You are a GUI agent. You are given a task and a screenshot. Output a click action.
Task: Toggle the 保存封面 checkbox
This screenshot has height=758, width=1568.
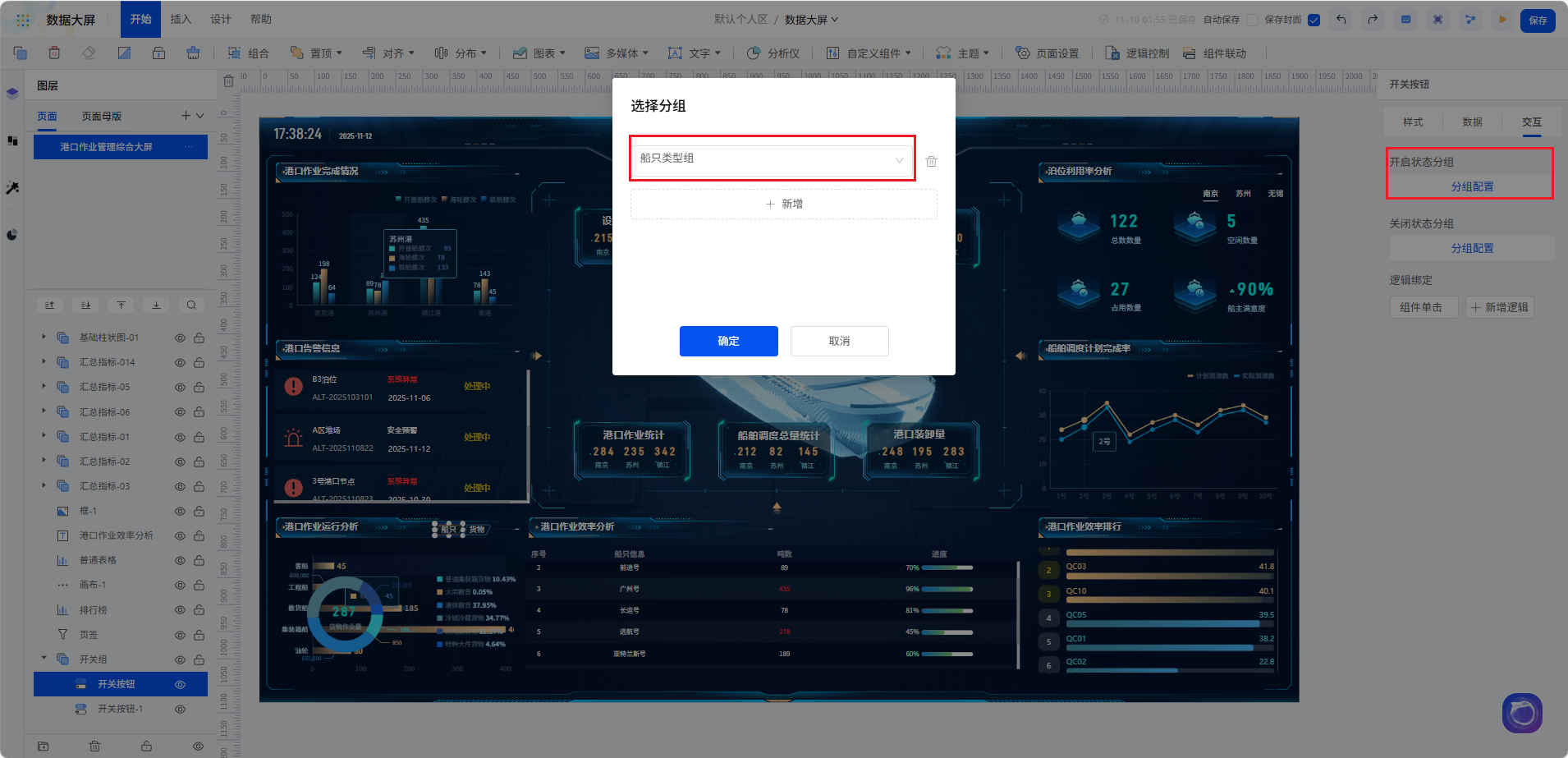[x=1314, y=20]
